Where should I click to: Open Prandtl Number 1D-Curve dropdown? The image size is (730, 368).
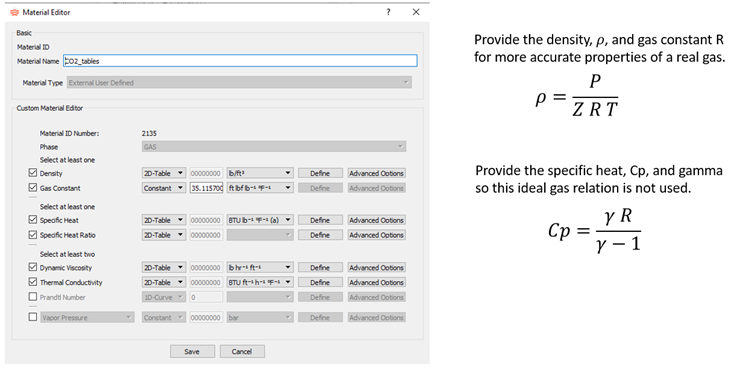point(163,297)
